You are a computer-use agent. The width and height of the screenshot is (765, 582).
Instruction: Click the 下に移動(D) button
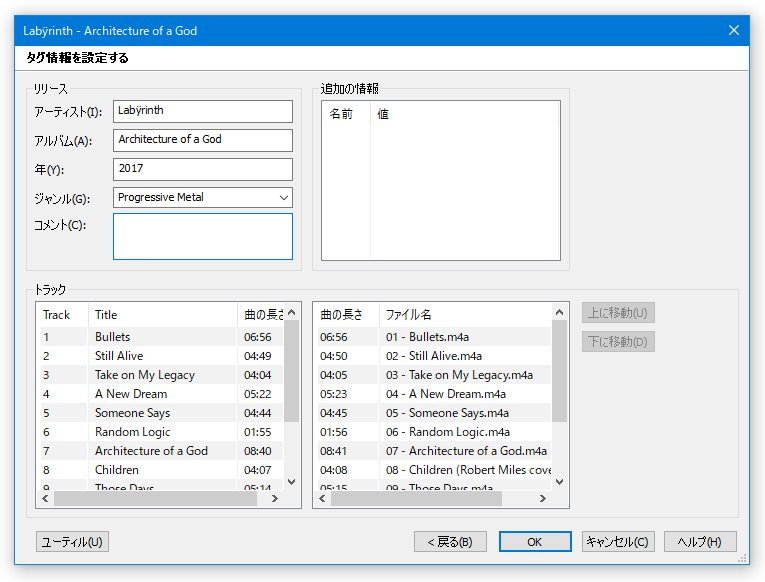click(x=618, y=341)
